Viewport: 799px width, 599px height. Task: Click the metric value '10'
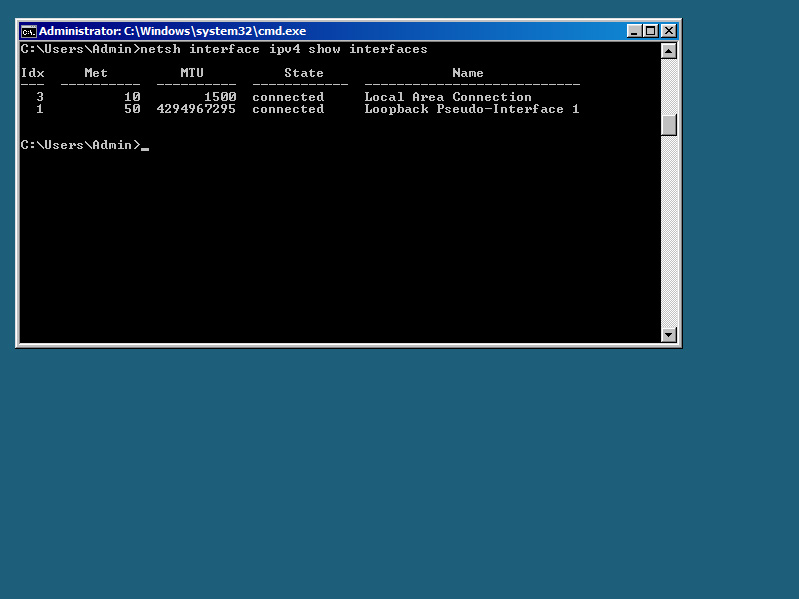point(132,97)
